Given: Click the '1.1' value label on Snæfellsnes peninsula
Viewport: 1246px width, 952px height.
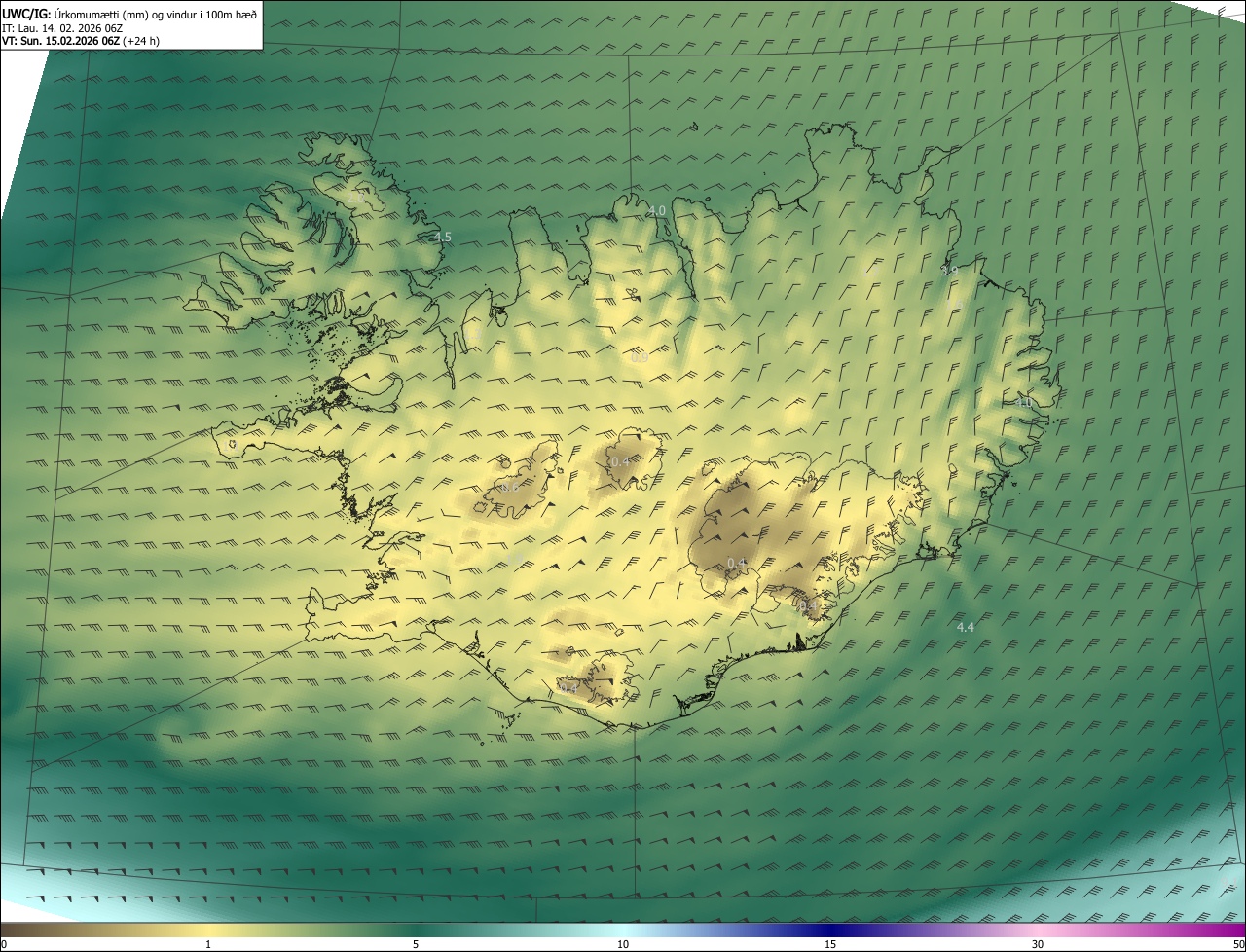Looking at the screenshot, I should 231,446.
